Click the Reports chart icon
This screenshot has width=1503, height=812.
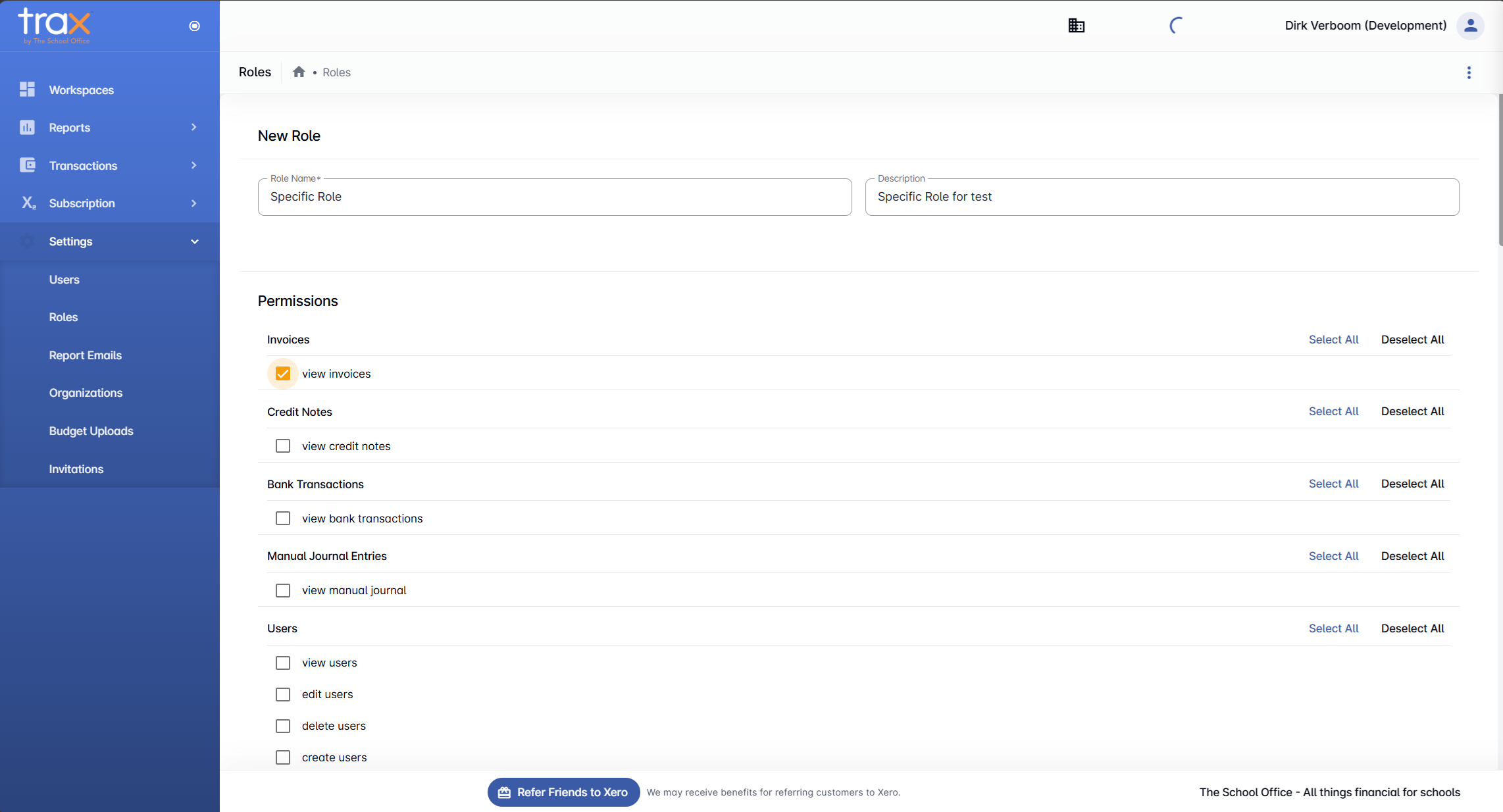tap(27, 127)
